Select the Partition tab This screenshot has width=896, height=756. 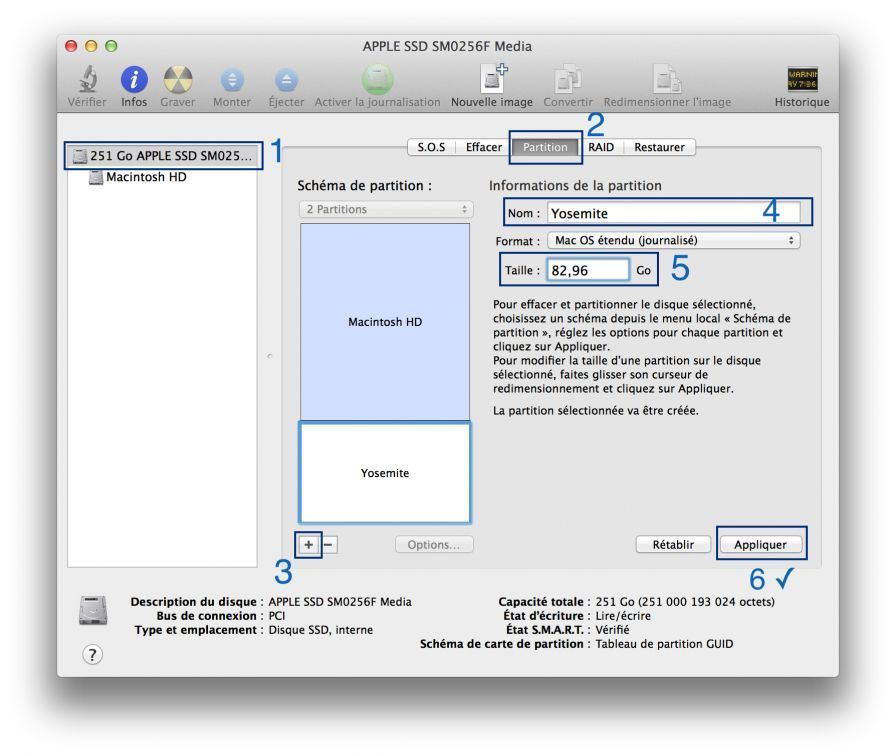point(545,147)
